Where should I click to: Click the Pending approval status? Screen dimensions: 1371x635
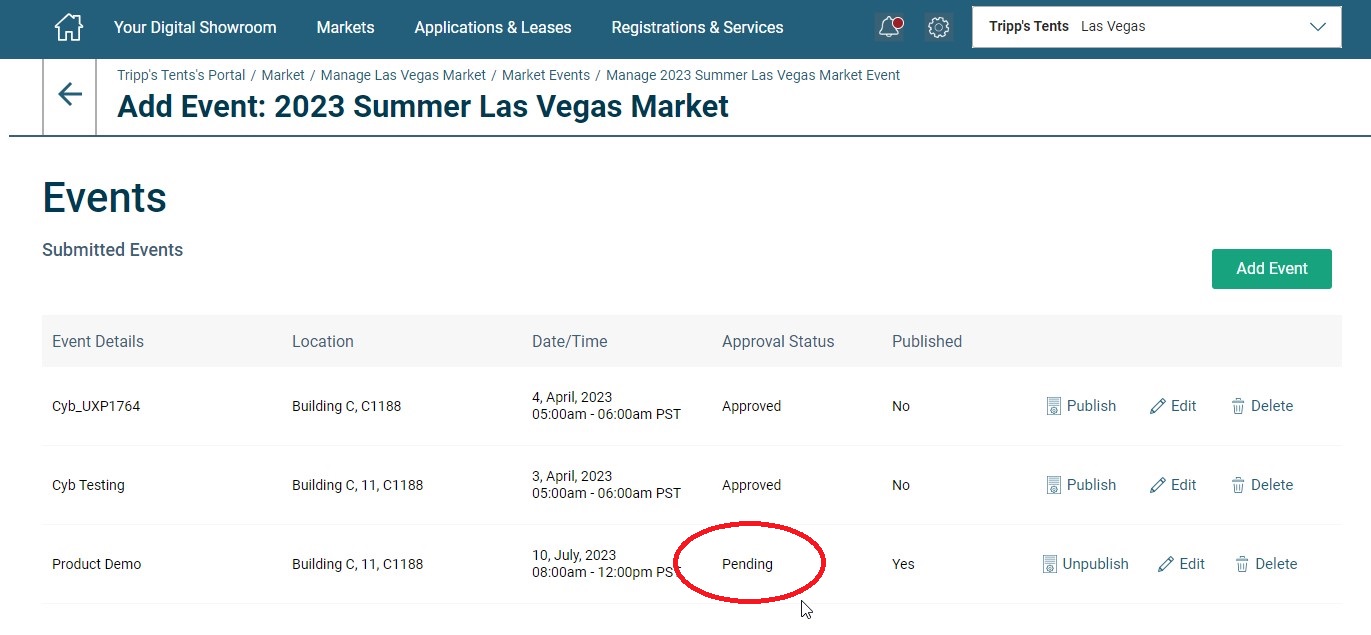747,564
